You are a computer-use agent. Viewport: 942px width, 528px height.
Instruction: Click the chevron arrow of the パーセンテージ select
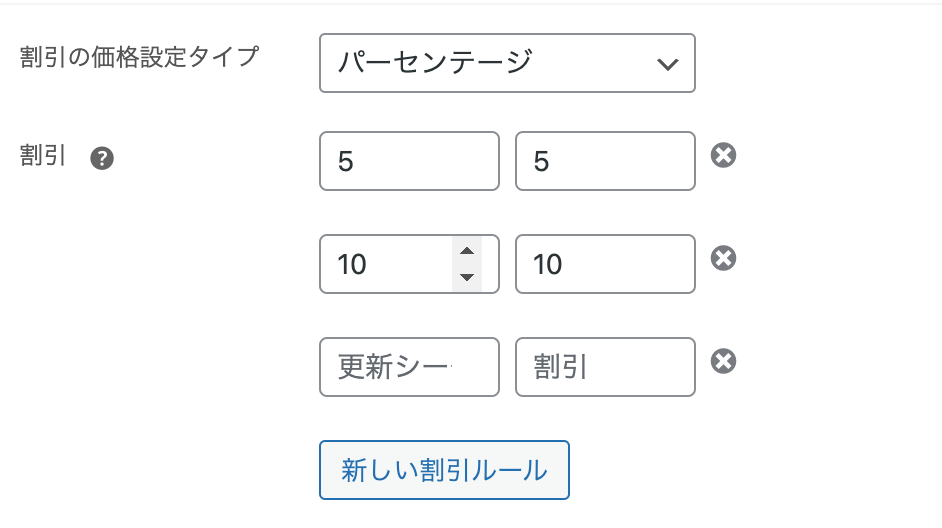667,64
